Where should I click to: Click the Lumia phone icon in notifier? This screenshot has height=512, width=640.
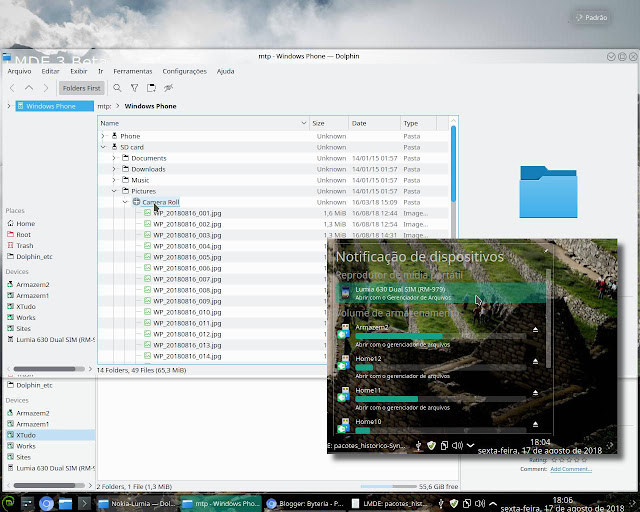pyautogui.click(x=345, y=293)
